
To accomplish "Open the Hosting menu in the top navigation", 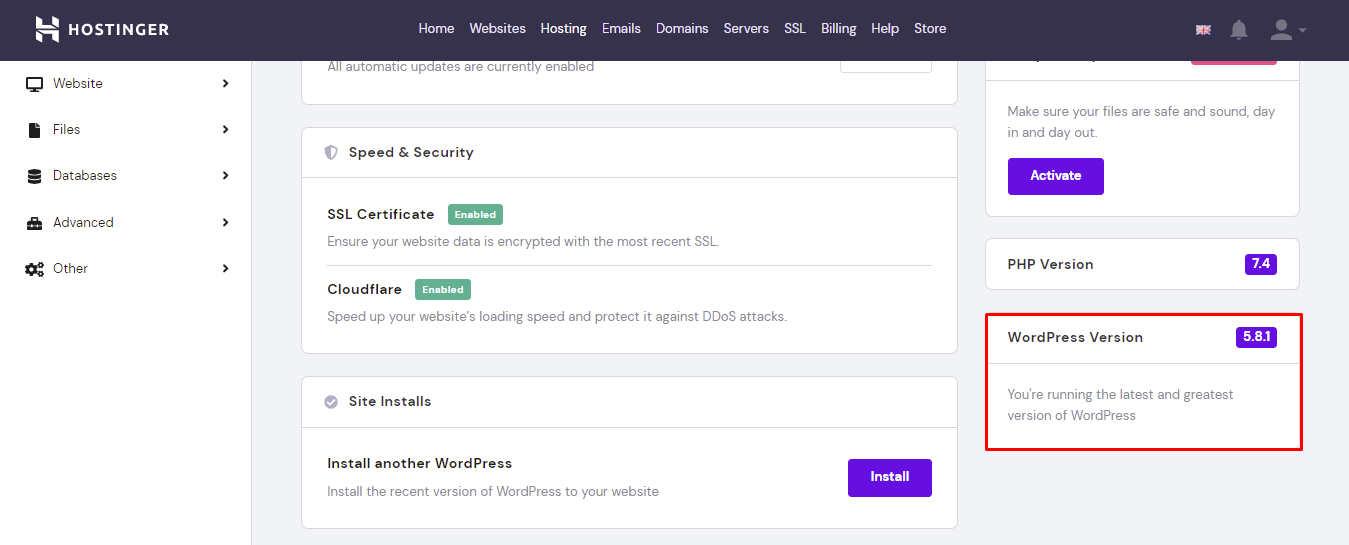I will tap(563, 29).
